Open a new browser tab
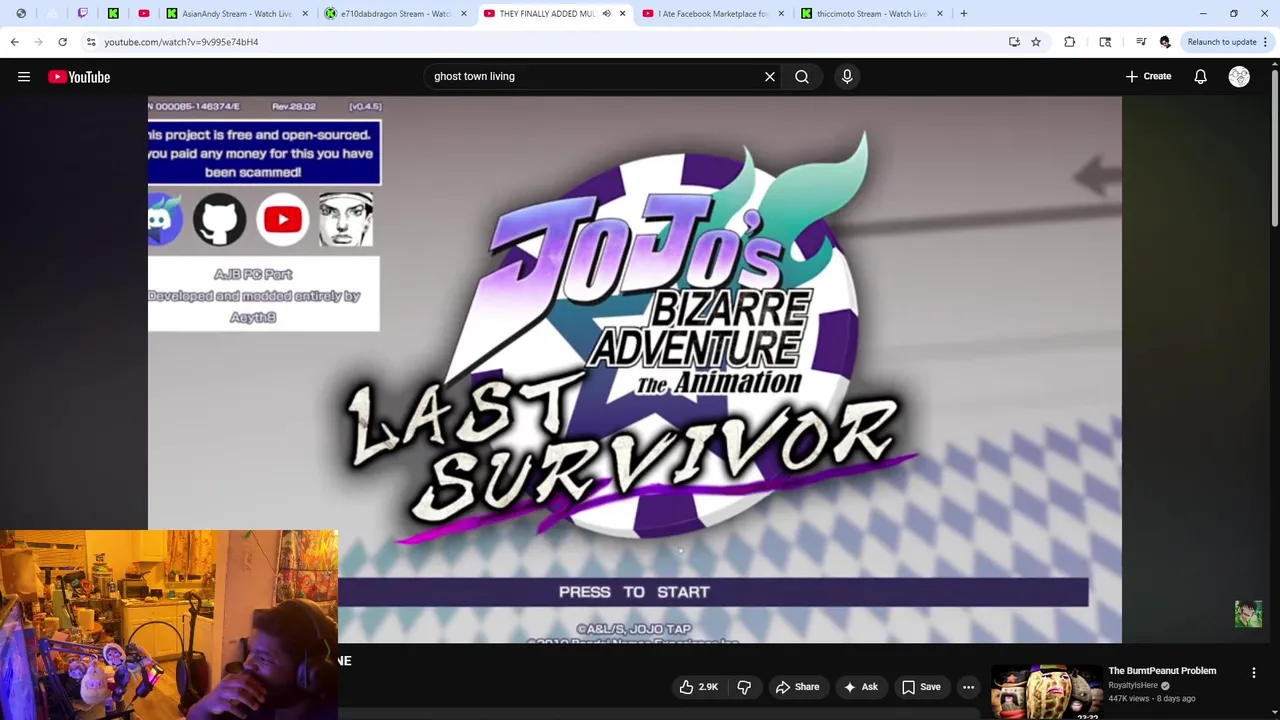1280x720 pixels. coord(963,14)
